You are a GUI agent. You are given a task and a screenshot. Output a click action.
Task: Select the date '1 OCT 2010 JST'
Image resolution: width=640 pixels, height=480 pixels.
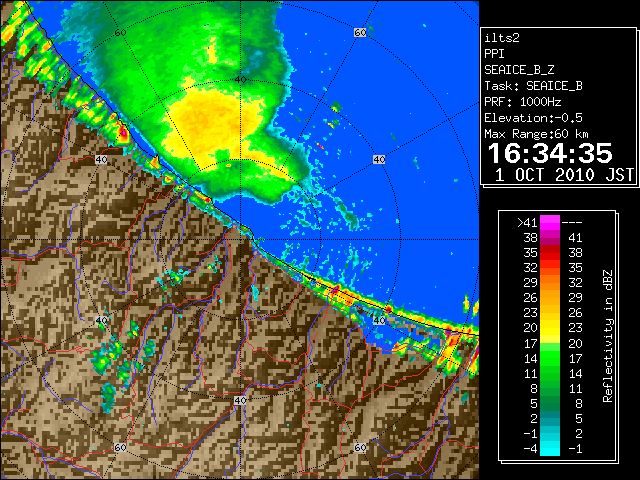point(564,175)
